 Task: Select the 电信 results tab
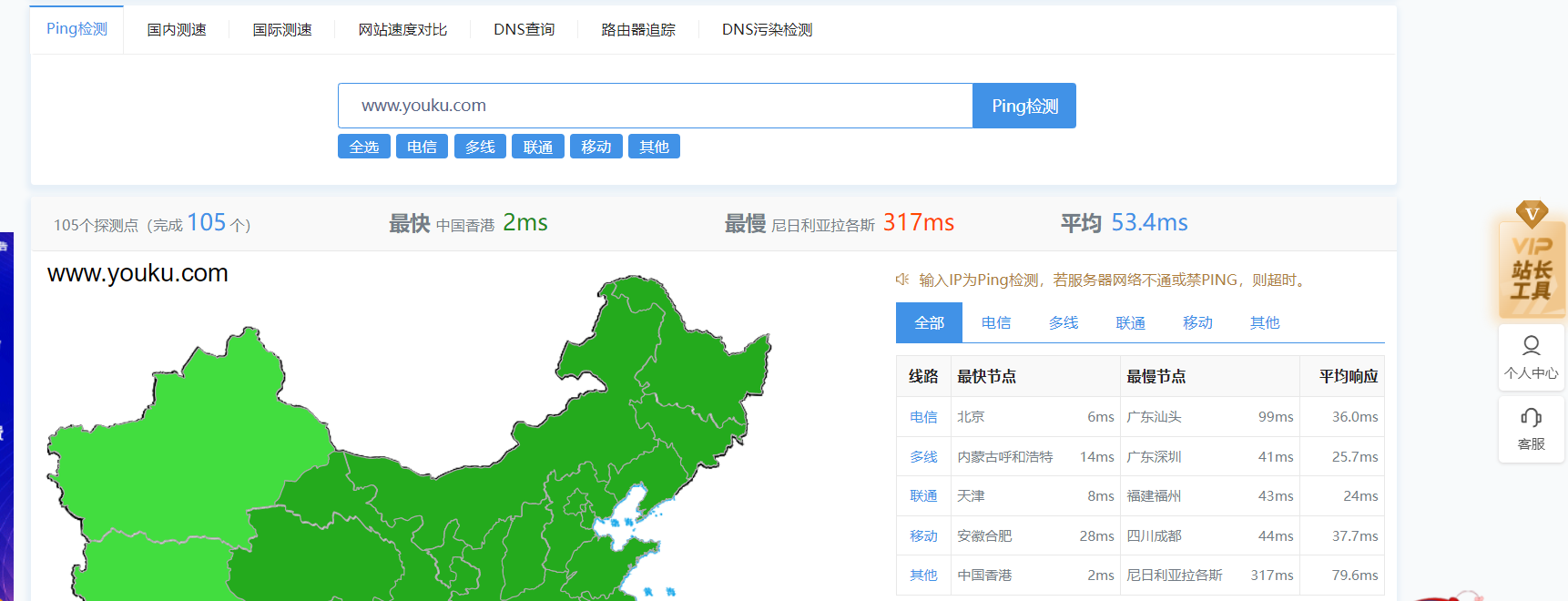click(996, 322)
